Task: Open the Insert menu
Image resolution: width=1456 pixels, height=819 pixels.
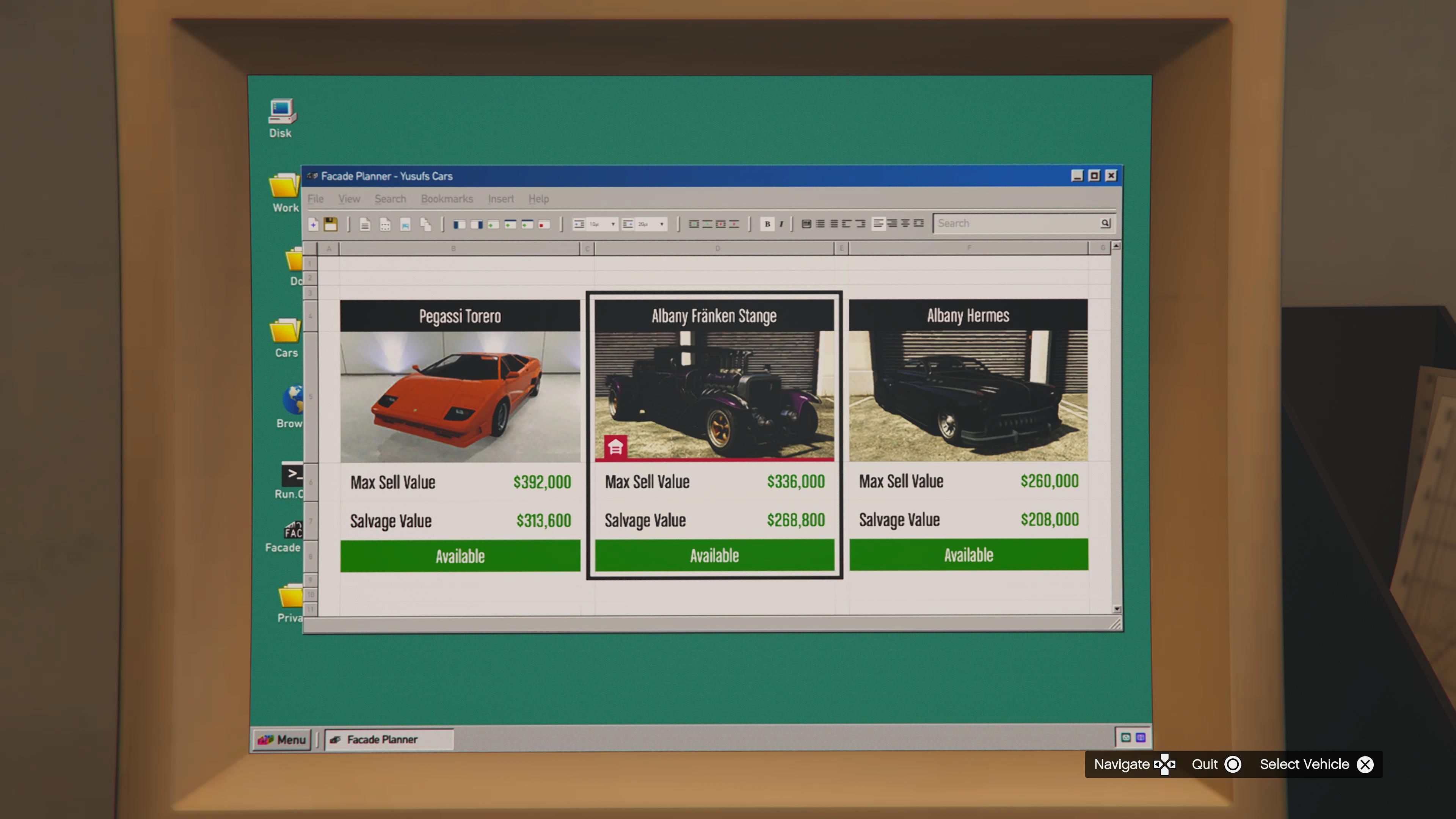Action: [x=500, y=199]
